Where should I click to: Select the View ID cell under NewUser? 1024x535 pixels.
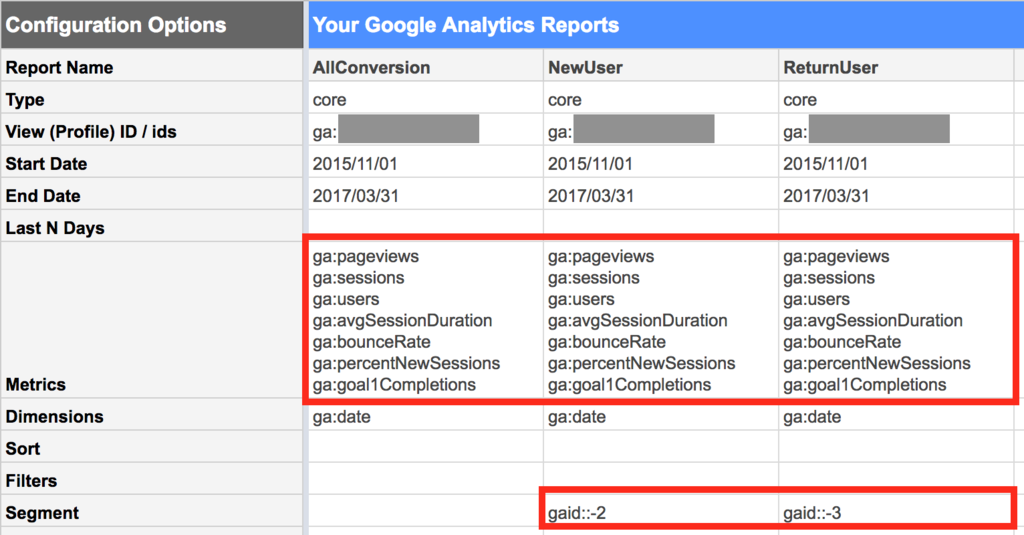pyautogui.click(x=660, y=131)
